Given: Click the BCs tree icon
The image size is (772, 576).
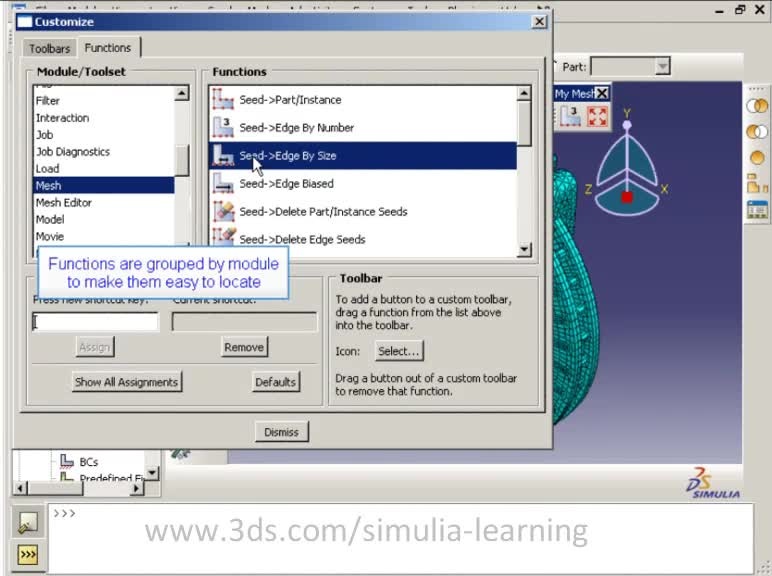Looking at the screenshot, I should 66,461.
